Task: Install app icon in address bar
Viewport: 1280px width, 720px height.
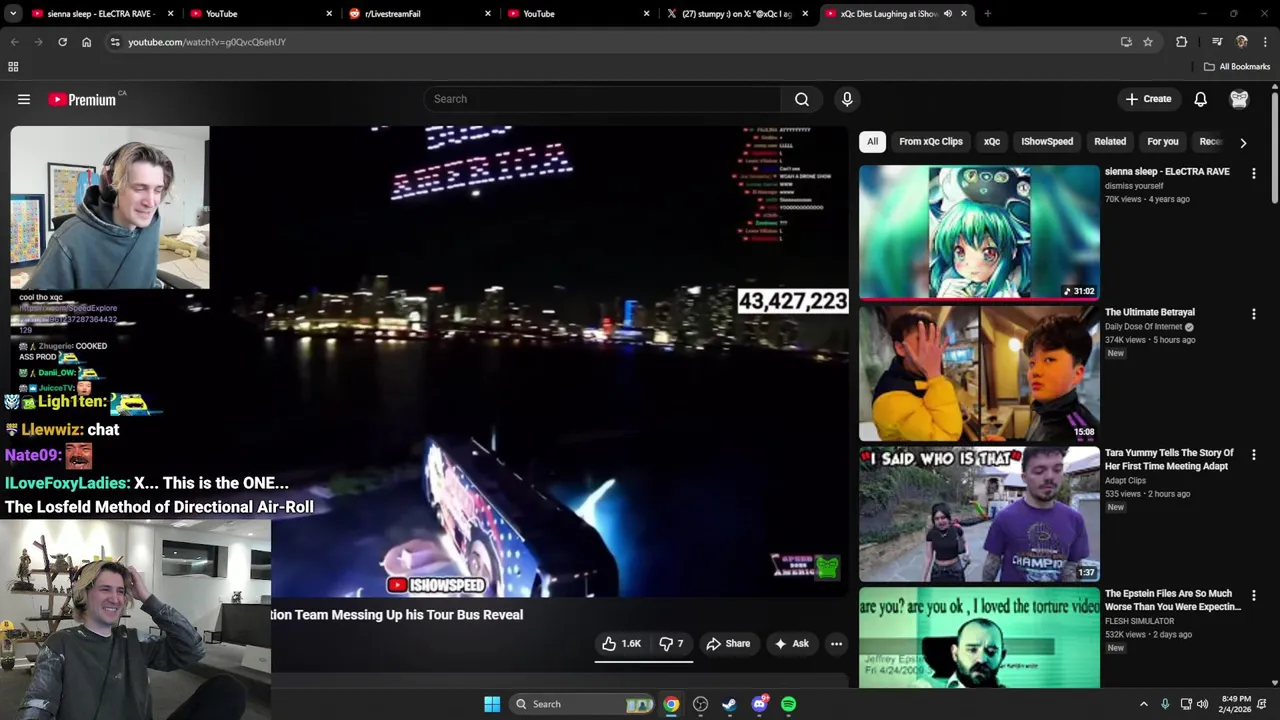Action: (x=1126, y=42)
